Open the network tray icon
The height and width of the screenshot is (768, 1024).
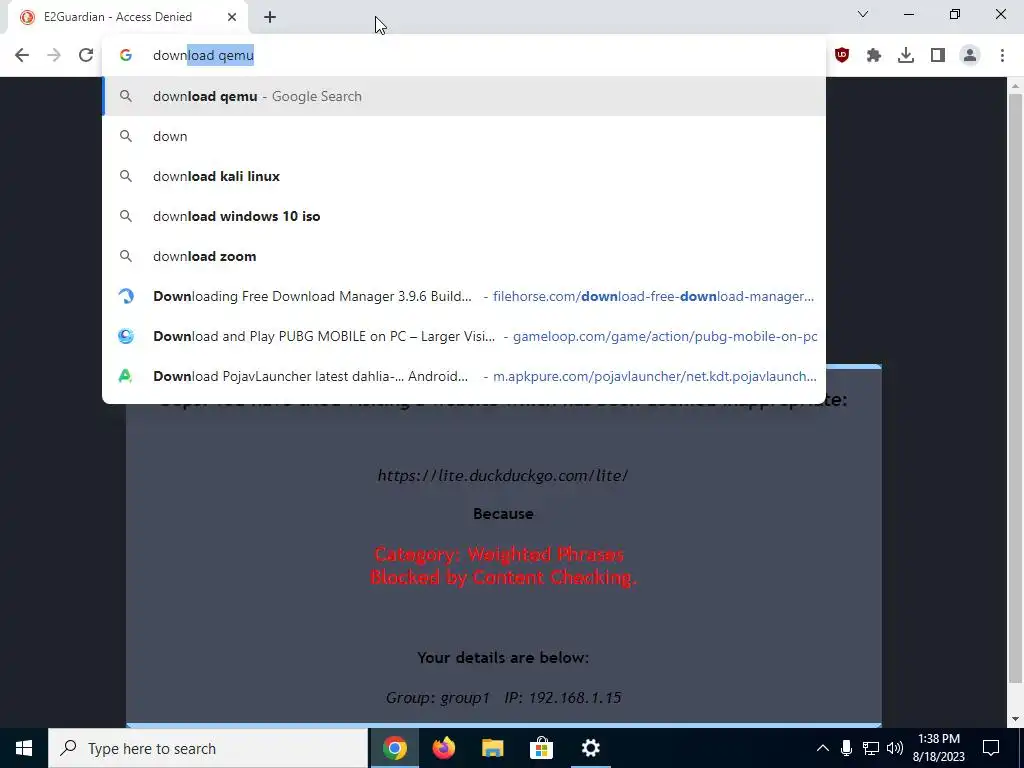[x=871, y=748]
